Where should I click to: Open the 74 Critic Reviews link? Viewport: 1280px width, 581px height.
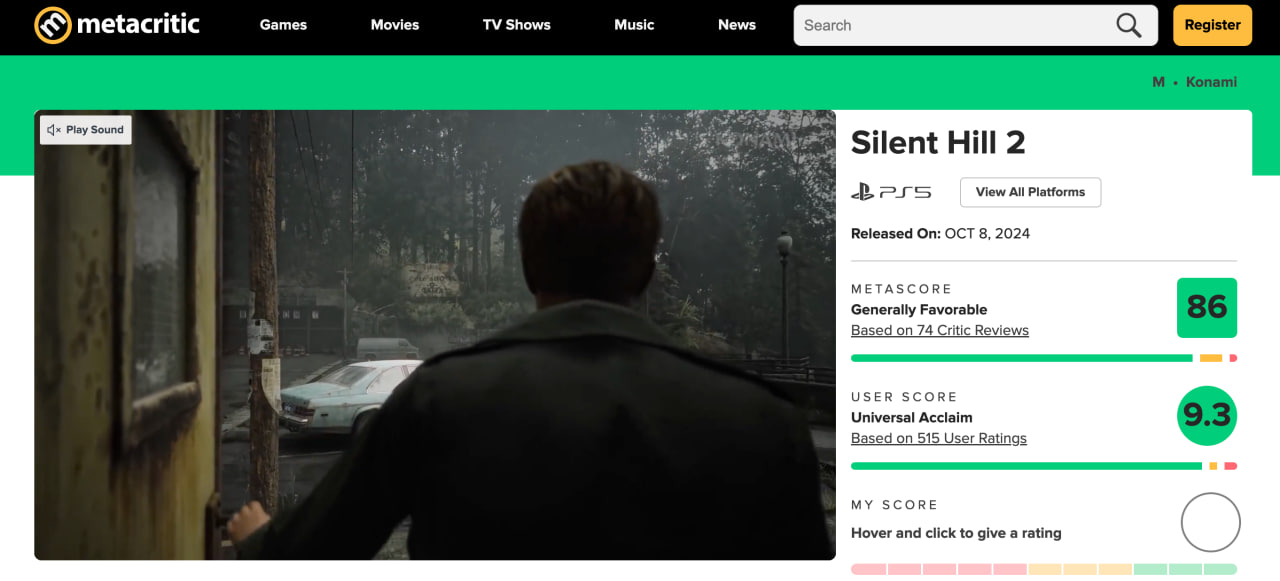[939, 330]
